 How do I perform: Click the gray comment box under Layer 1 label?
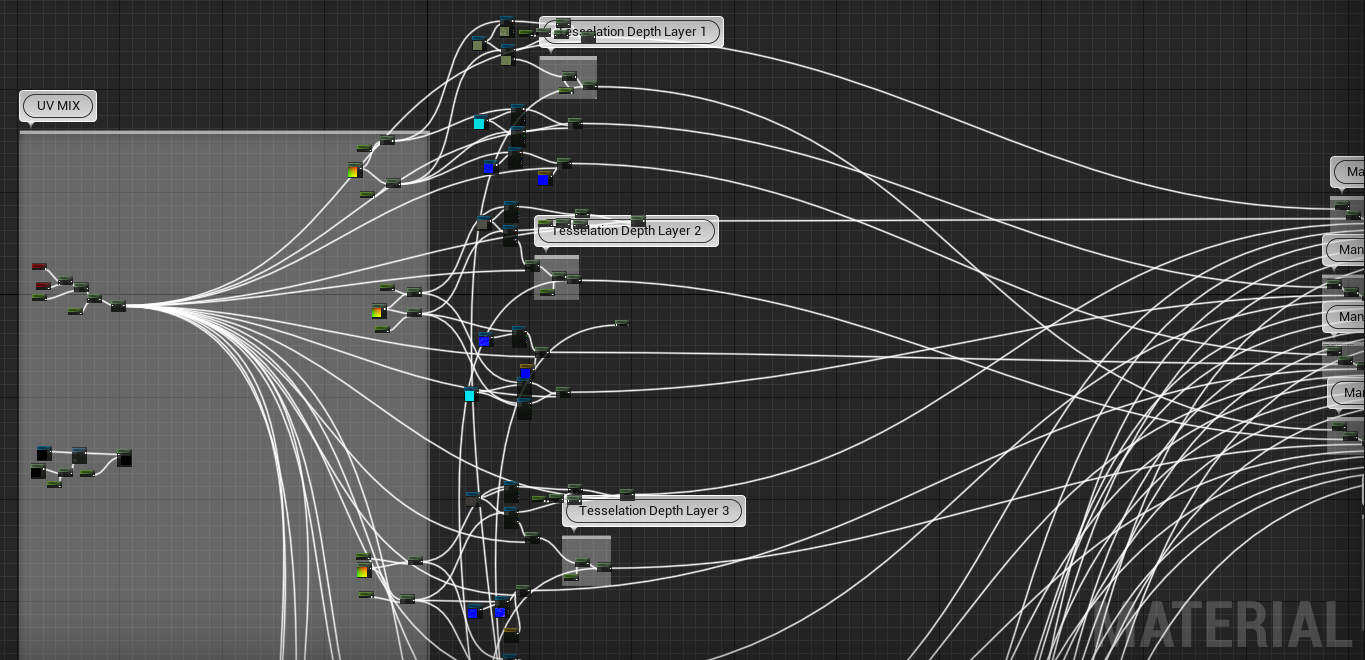coord(568,77)
